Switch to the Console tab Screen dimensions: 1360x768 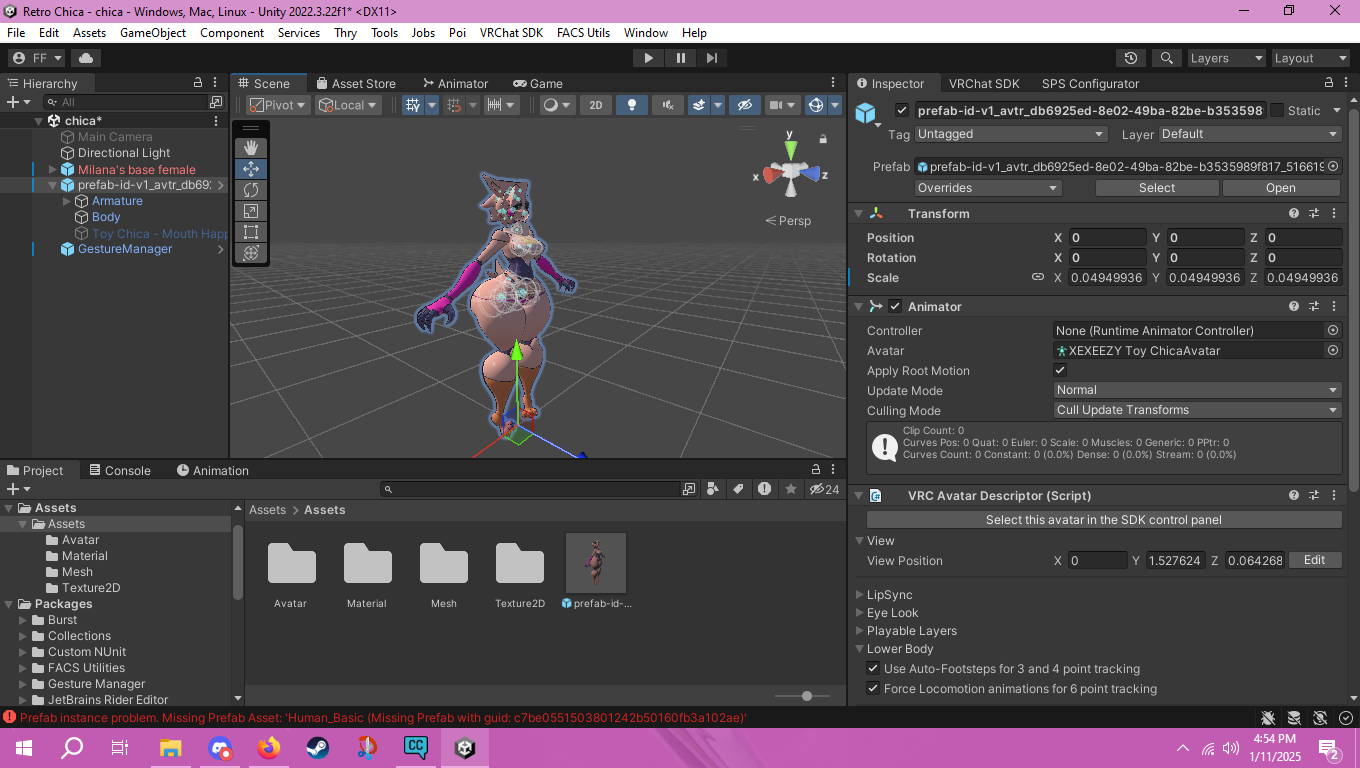119,470
